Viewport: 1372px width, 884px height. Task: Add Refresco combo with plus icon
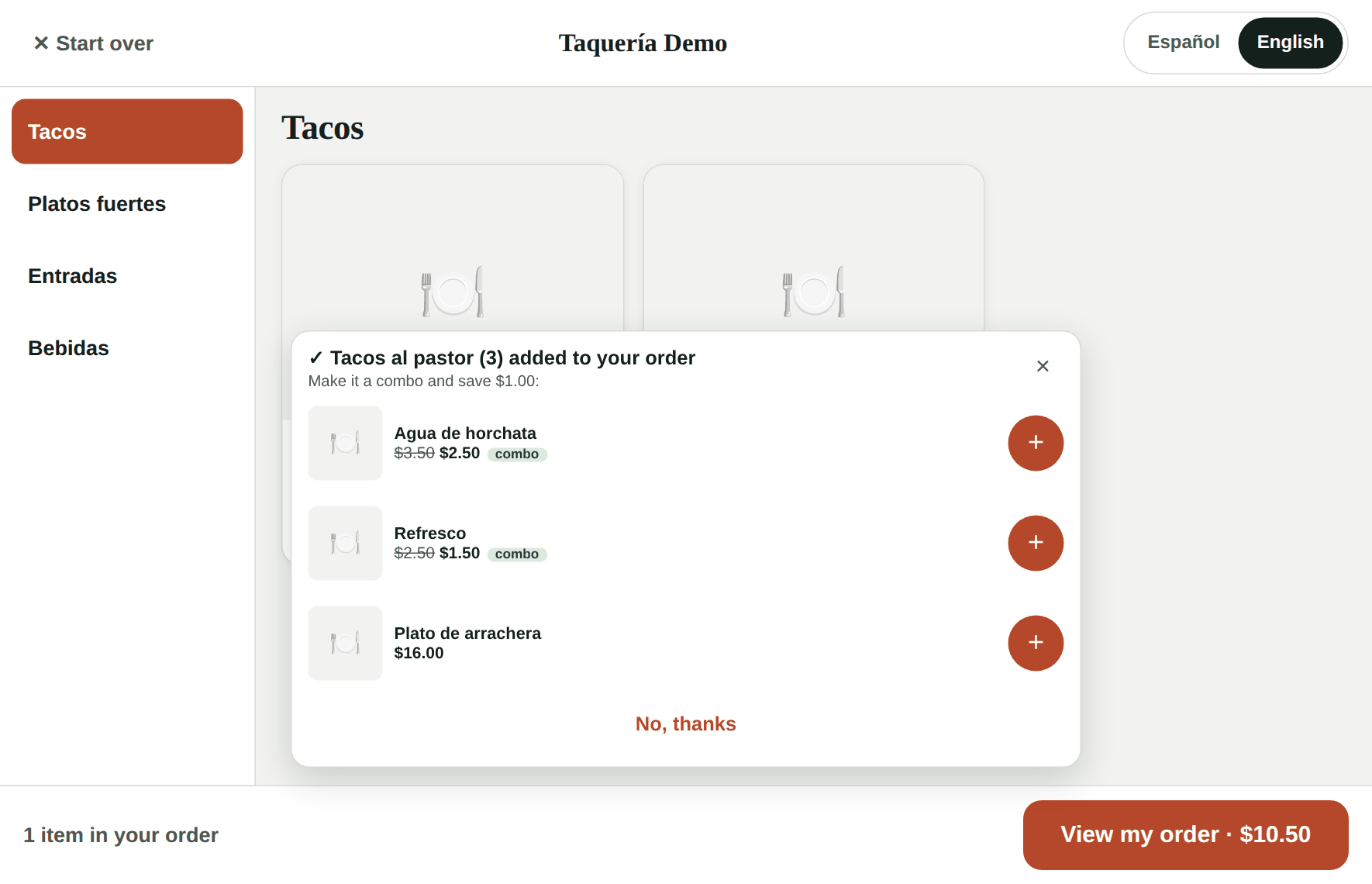pos(1036,543)
